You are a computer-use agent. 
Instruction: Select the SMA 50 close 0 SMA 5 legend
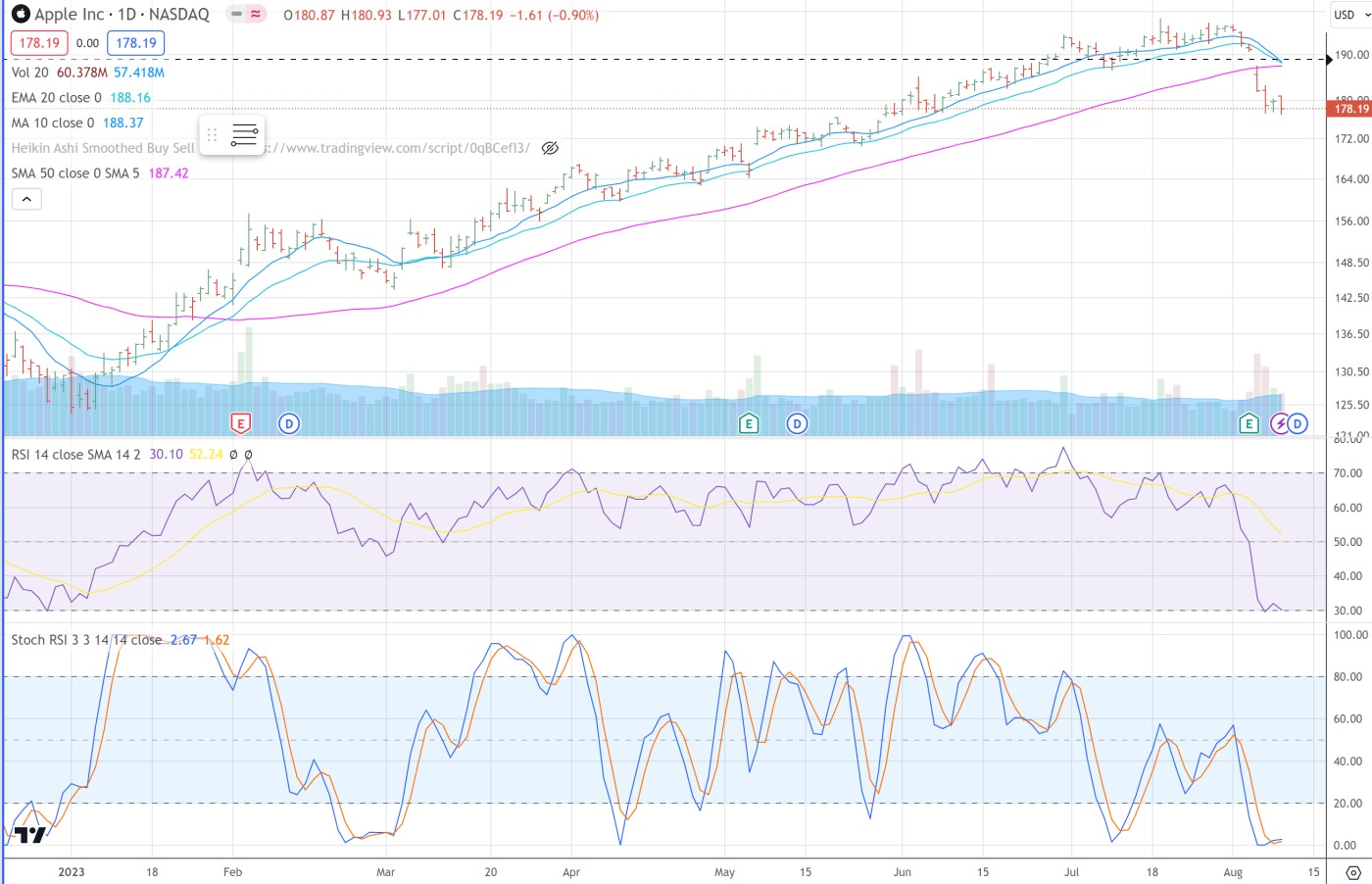point(75,173)
